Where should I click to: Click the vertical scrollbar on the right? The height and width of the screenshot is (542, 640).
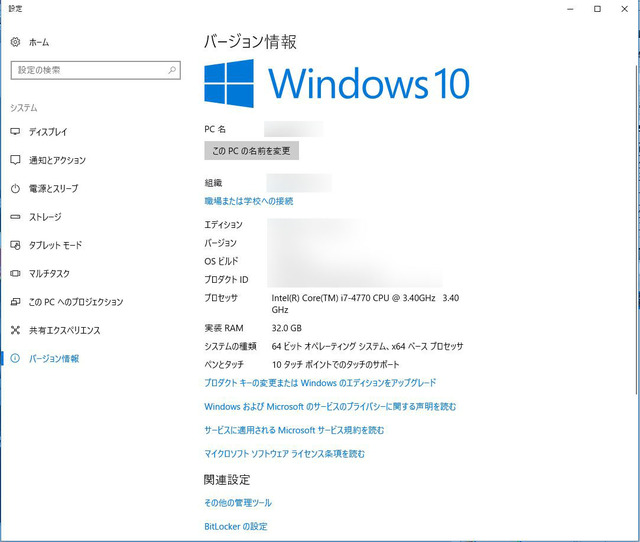coord(637,229)
